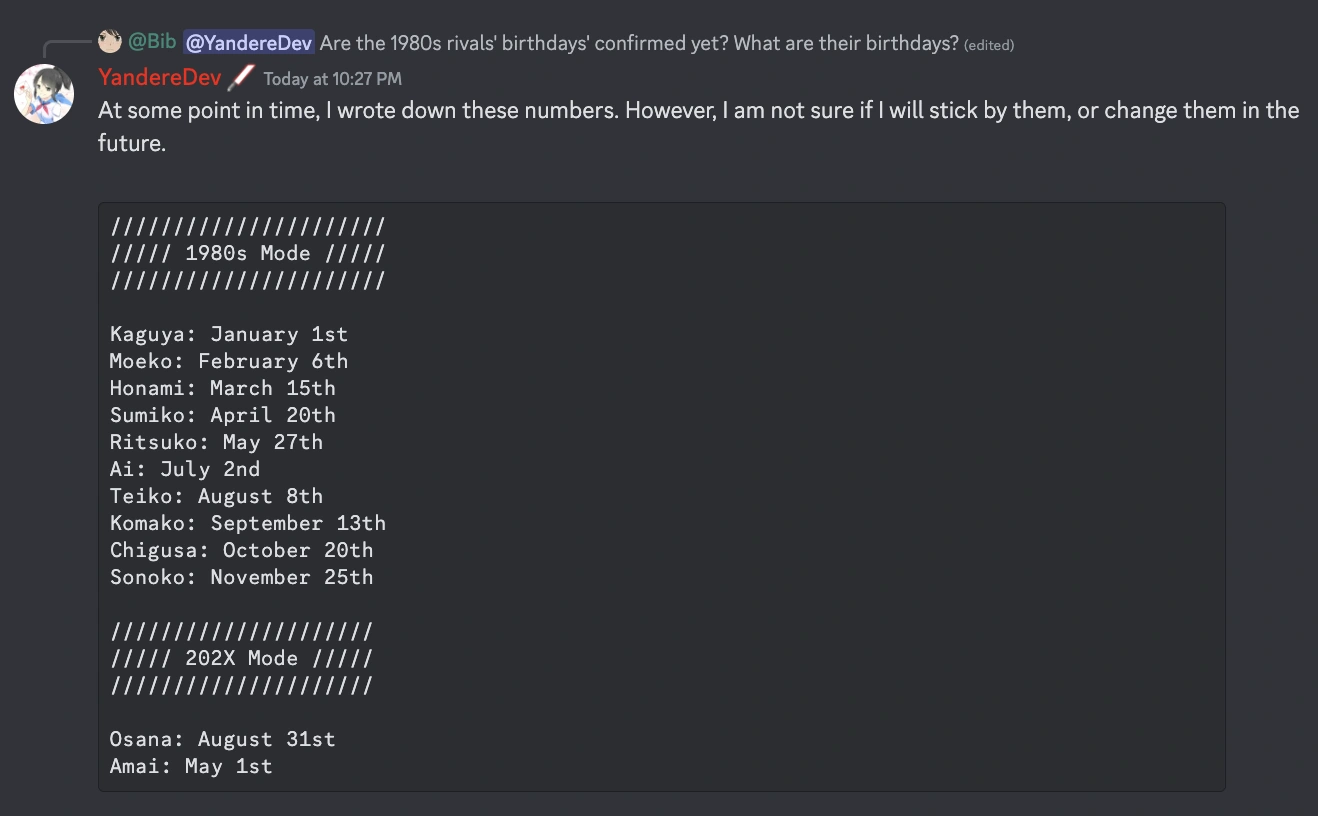This screenshot has height=816, width=1318.
Task: Click the "Osana: August 31st" line
Action: pyautogui.click(x=222, y=740)
